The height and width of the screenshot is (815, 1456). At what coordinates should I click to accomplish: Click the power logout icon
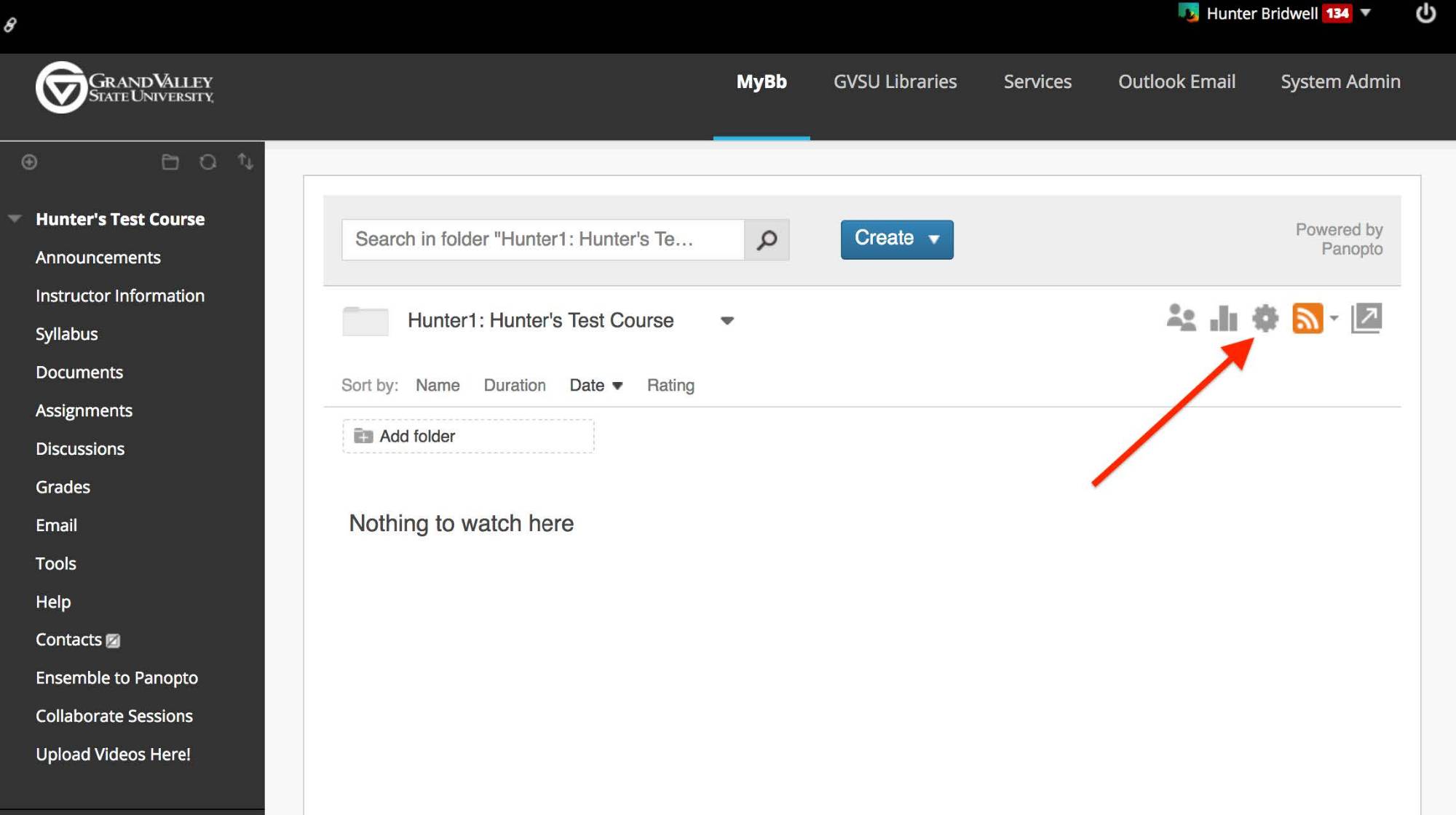point(1425,14)
